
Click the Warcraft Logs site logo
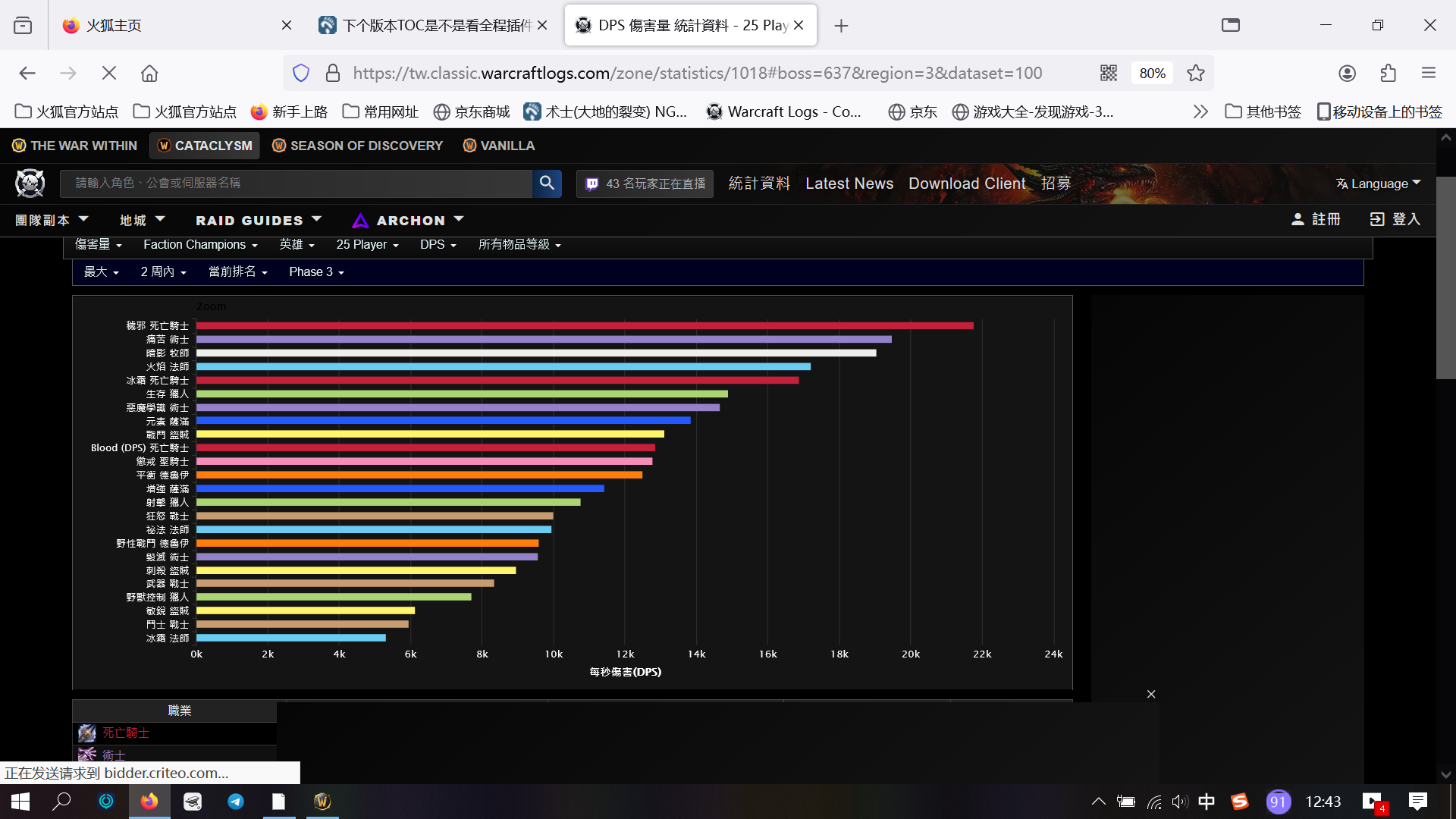click(x=30, y=183)
